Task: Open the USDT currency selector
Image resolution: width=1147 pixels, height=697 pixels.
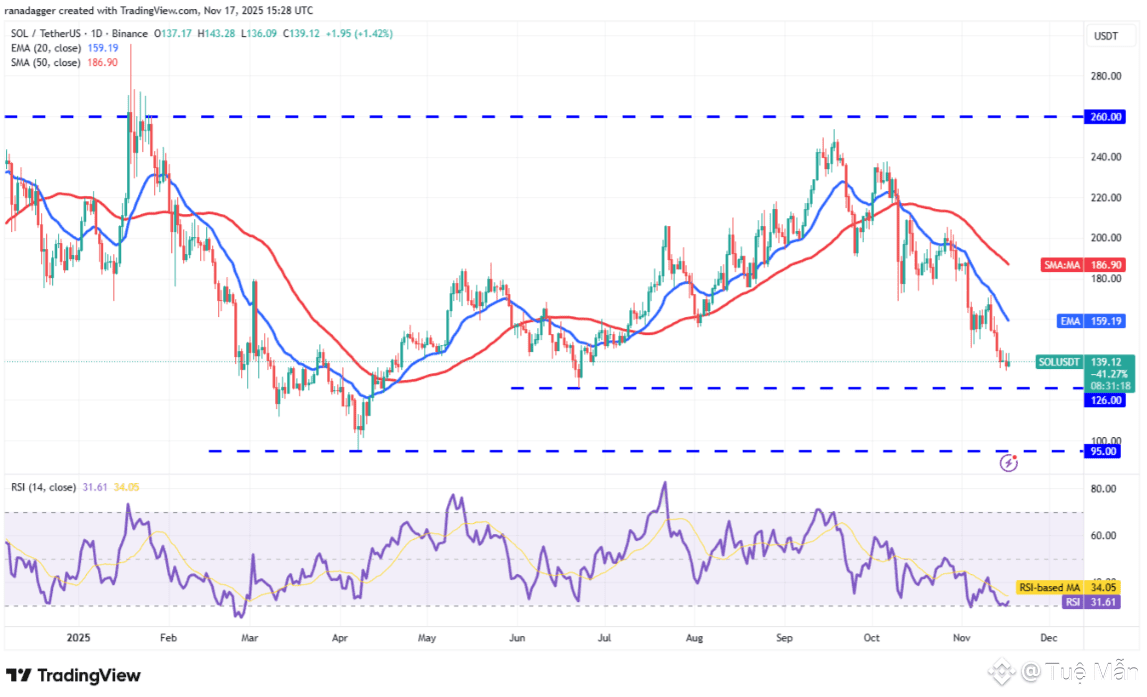Action: pyautogui.click(x=1105, y=36)
